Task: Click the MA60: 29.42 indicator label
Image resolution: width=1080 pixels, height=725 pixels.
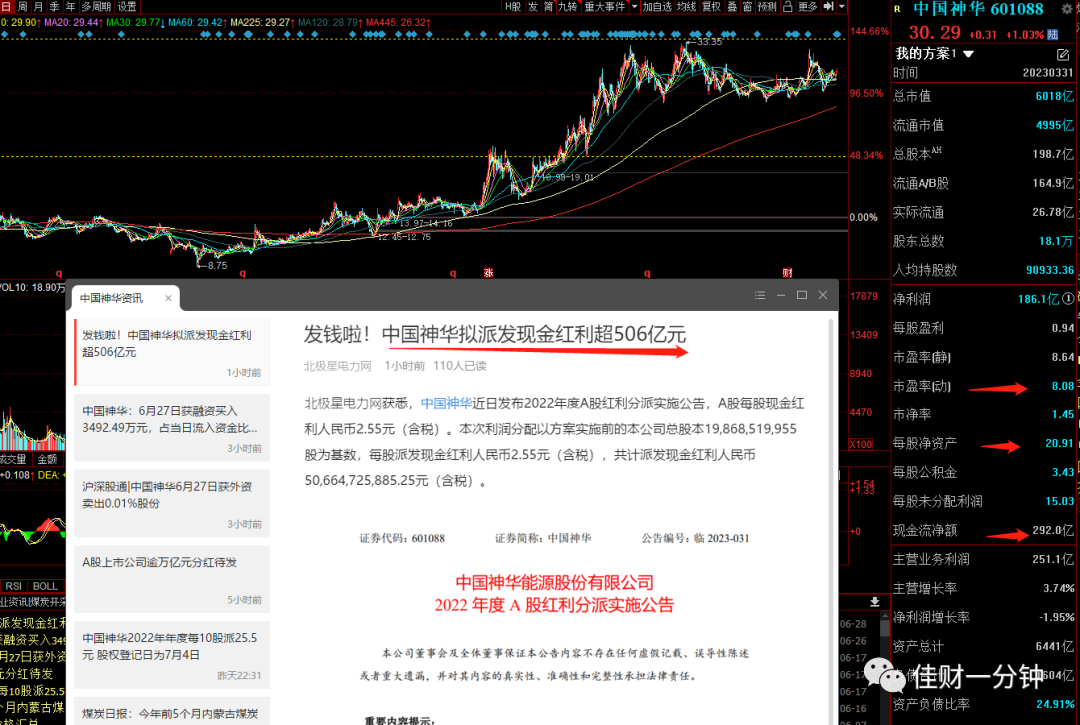Action: point(197,23)
